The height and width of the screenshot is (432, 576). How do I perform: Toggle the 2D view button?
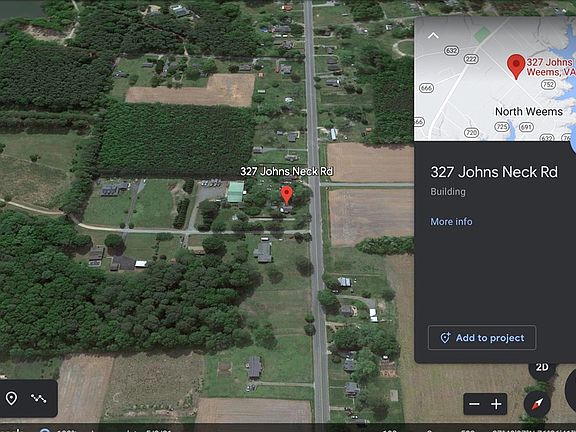tap(542, 368)
